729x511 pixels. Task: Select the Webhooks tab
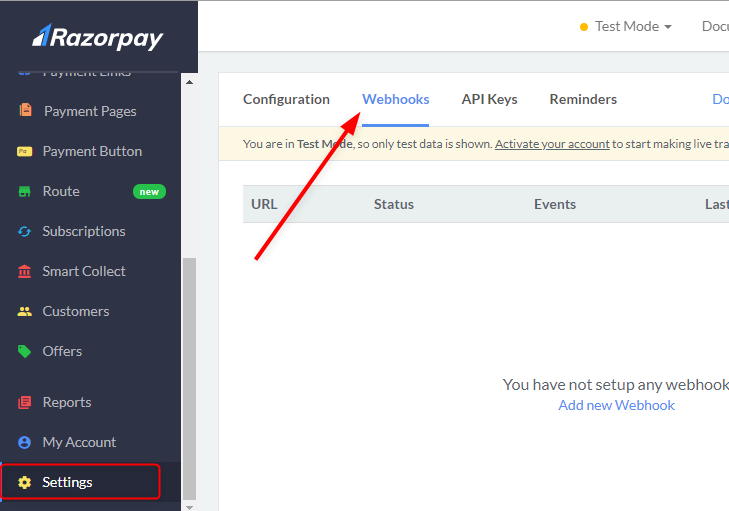click(x=396, y=99)
